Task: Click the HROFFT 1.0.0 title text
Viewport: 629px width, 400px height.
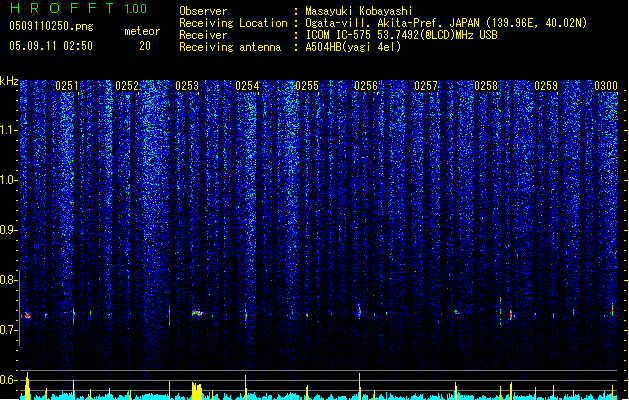Action: pyautogui.click(x=78, y=8)
